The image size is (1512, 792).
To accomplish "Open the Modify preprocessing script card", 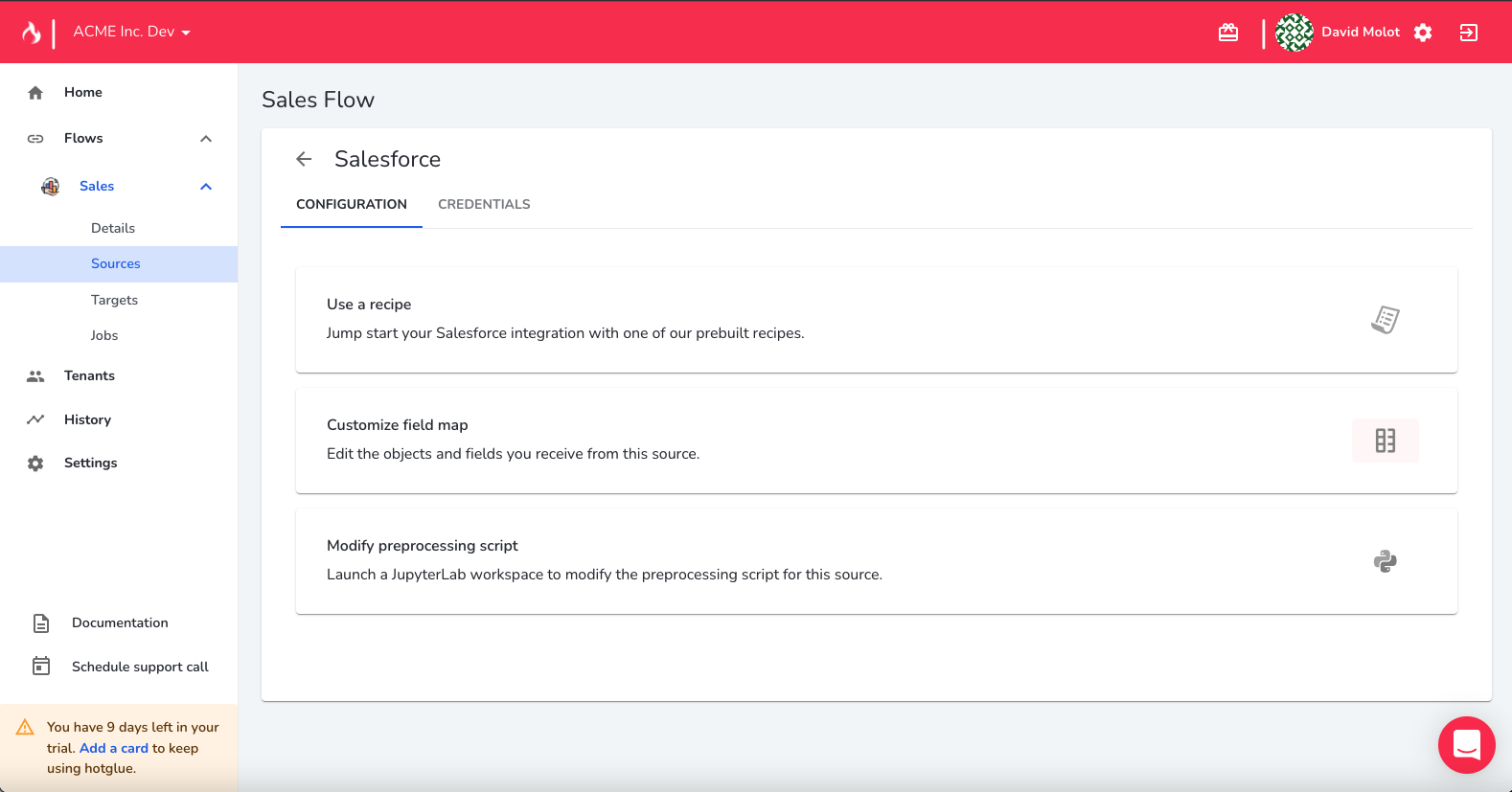I will 877,561.
